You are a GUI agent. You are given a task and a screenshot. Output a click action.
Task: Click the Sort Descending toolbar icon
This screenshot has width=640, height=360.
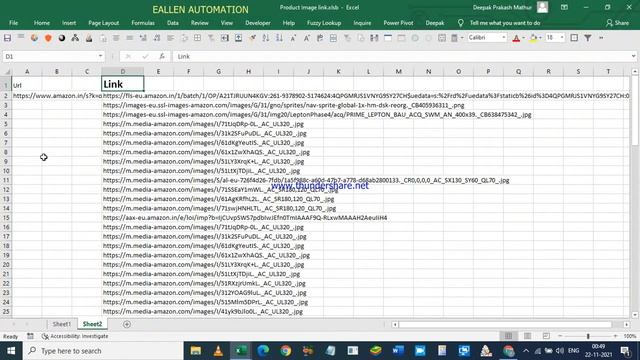[x=279, y=38]
